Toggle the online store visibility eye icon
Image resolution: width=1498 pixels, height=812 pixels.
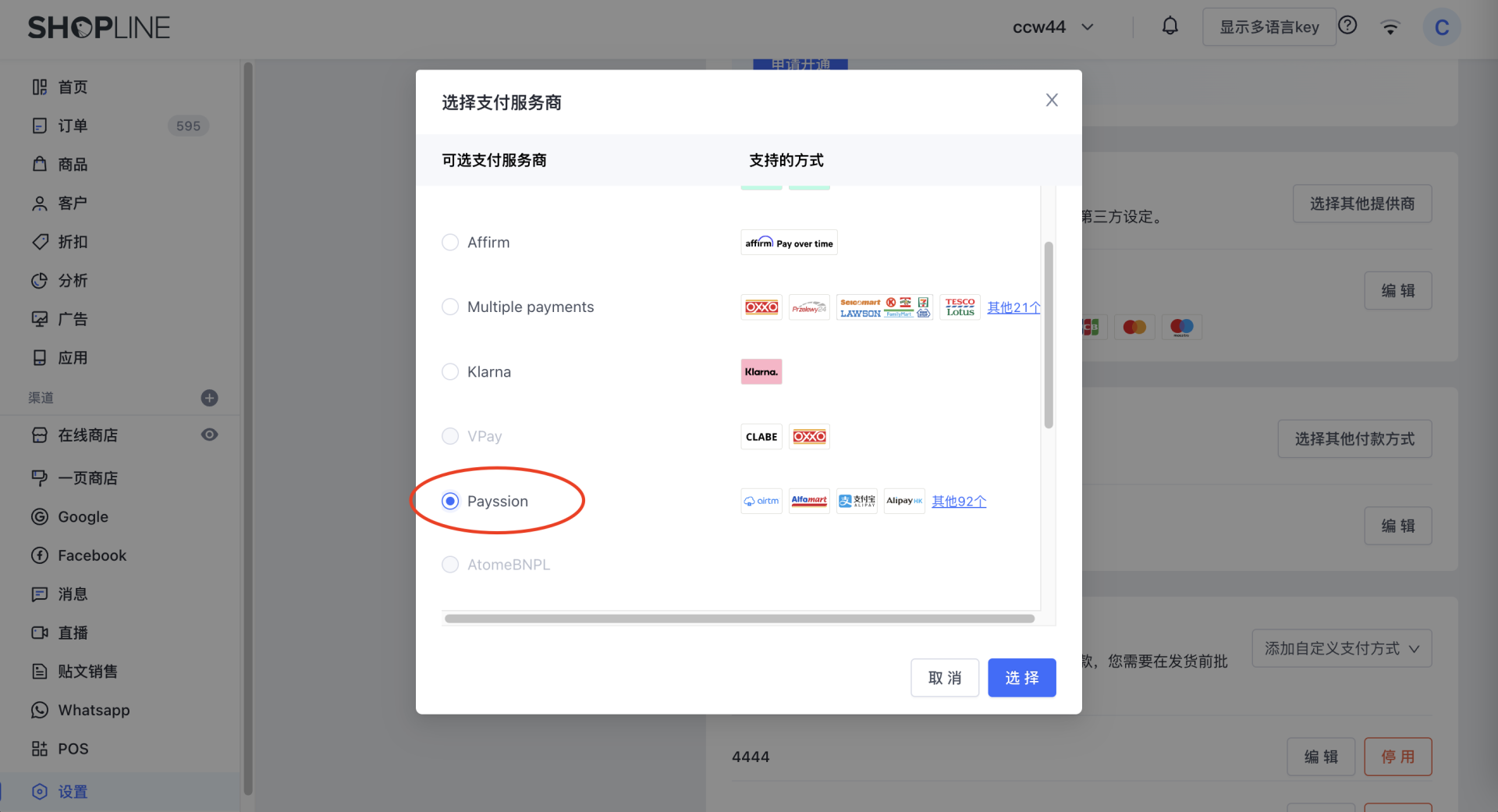(209, 434)
